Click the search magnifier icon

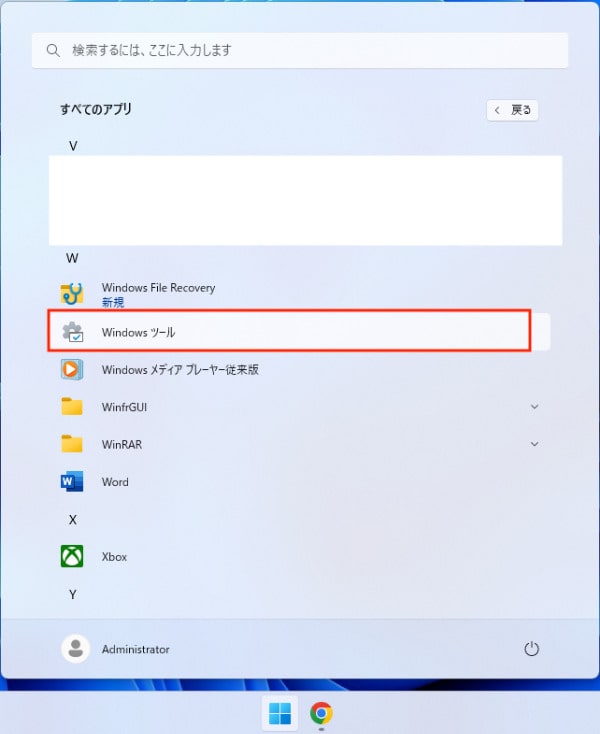[53, 50]
